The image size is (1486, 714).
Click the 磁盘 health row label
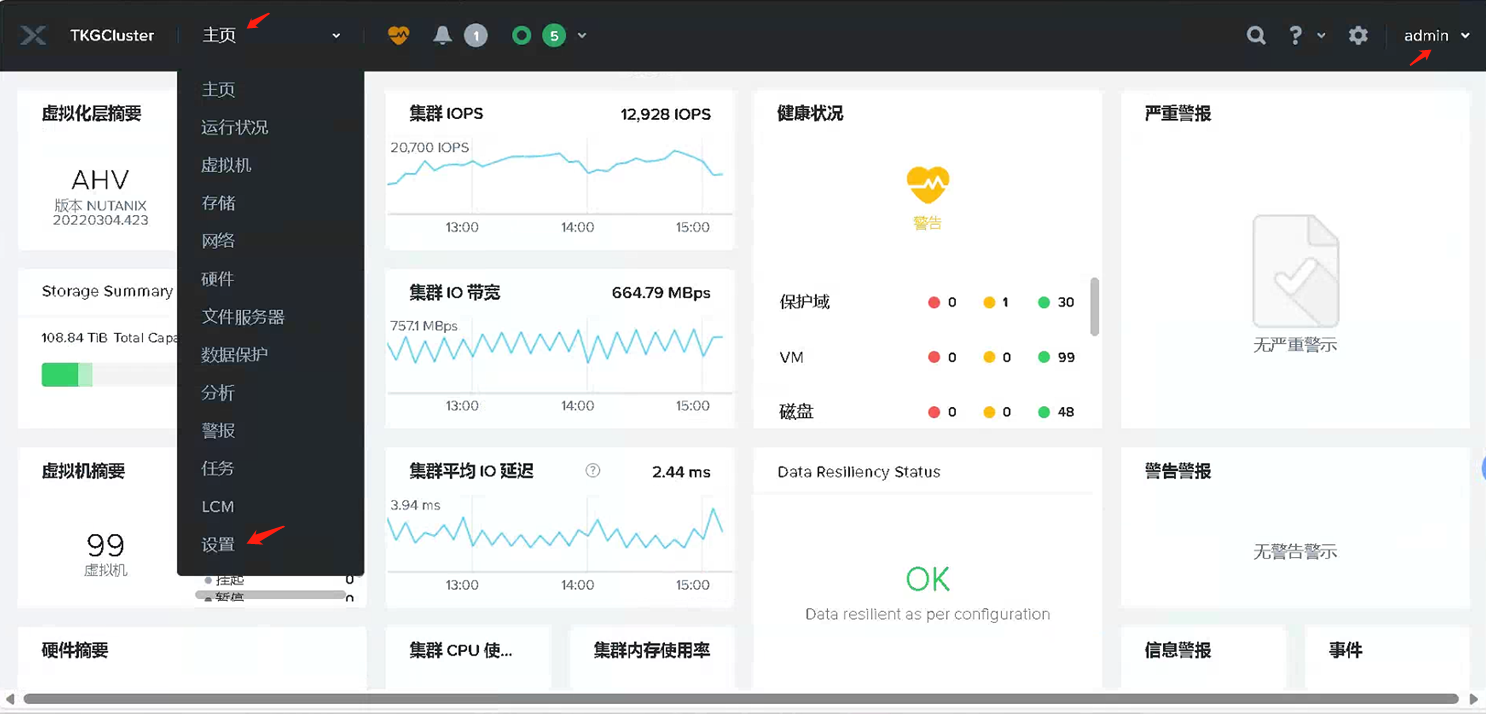point(796,412)
